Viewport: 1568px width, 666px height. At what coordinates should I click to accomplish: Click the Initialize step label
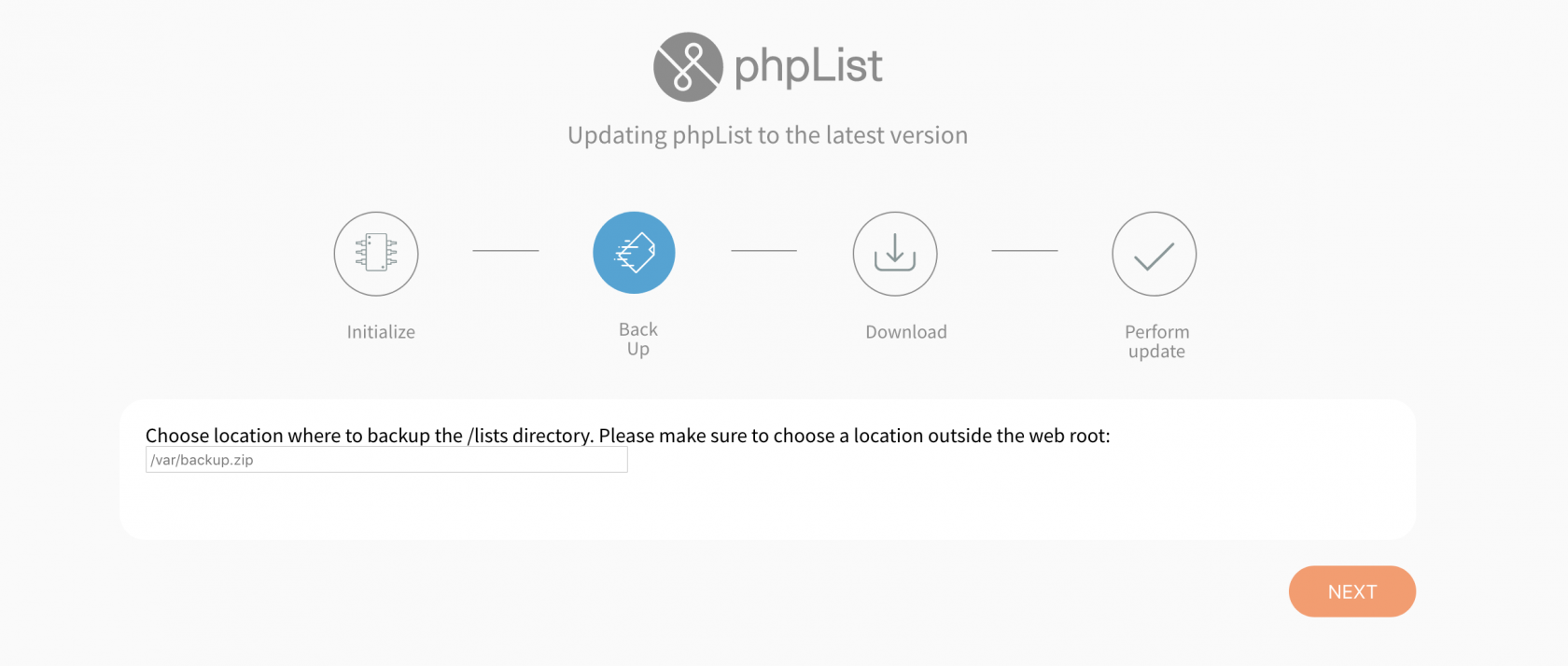[381, 332]
